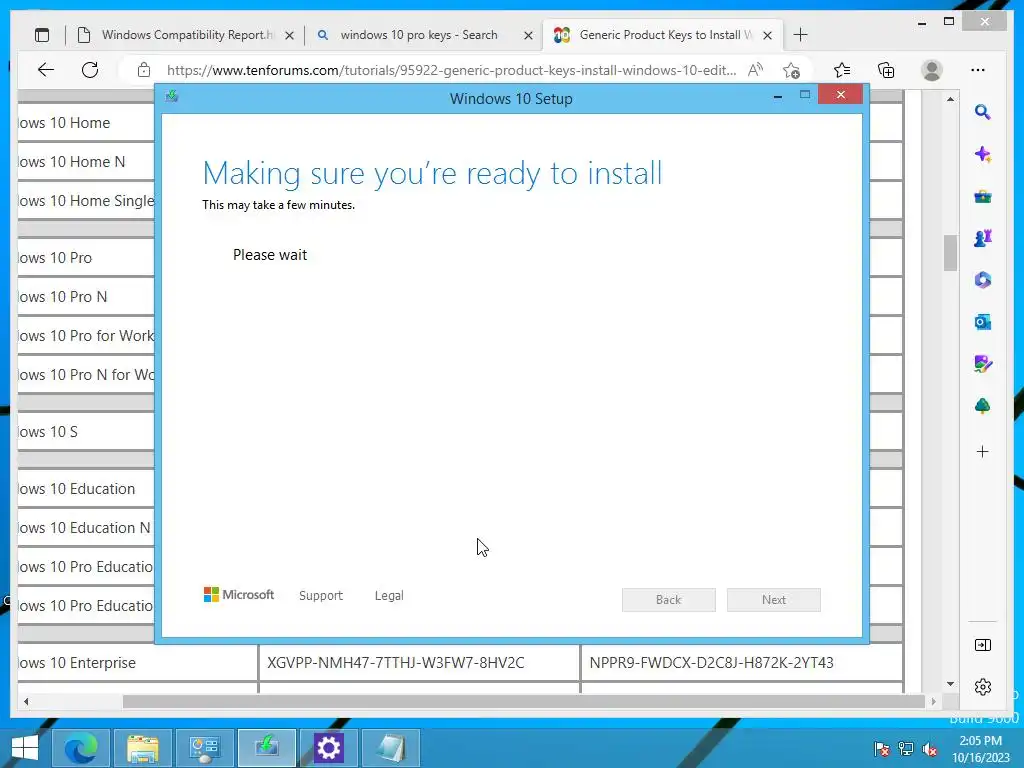
Task: Open sidebar settings gear icon
Action: [x=983, y=687]
